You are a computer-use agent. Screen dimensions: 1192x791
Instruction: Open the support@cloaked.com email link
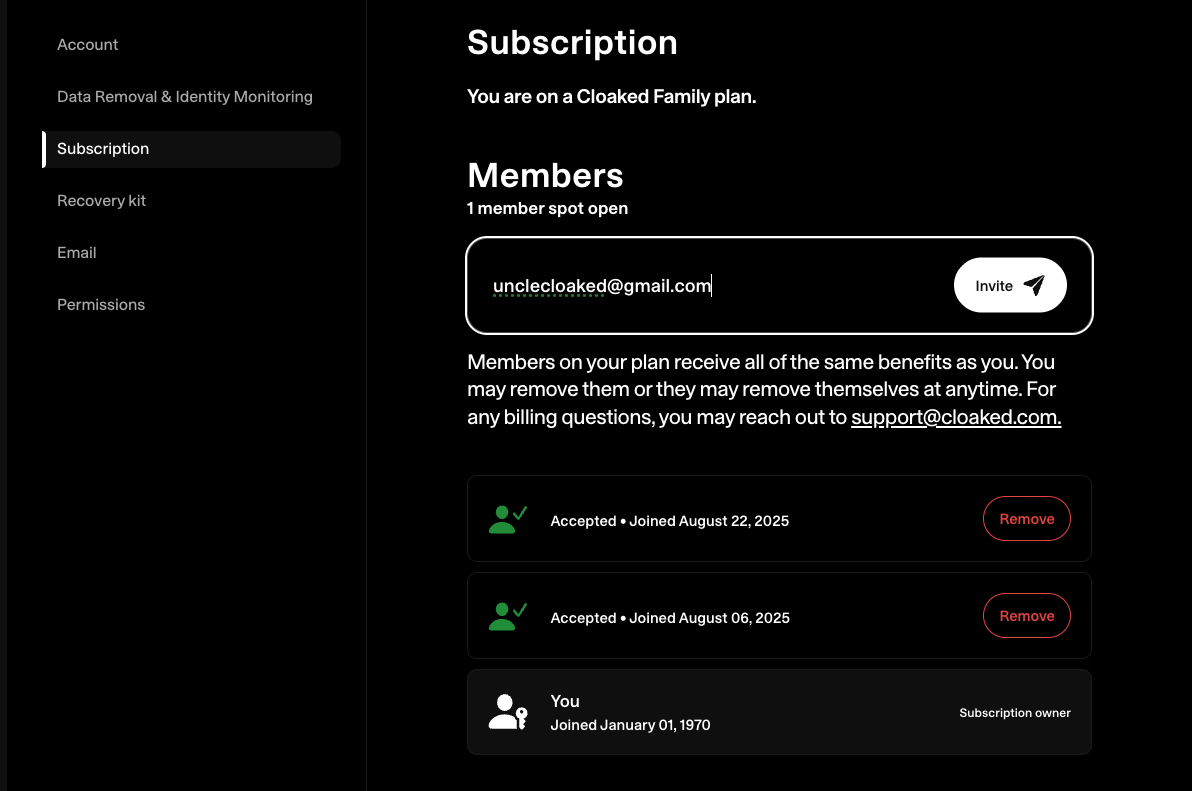pos(955,418)
